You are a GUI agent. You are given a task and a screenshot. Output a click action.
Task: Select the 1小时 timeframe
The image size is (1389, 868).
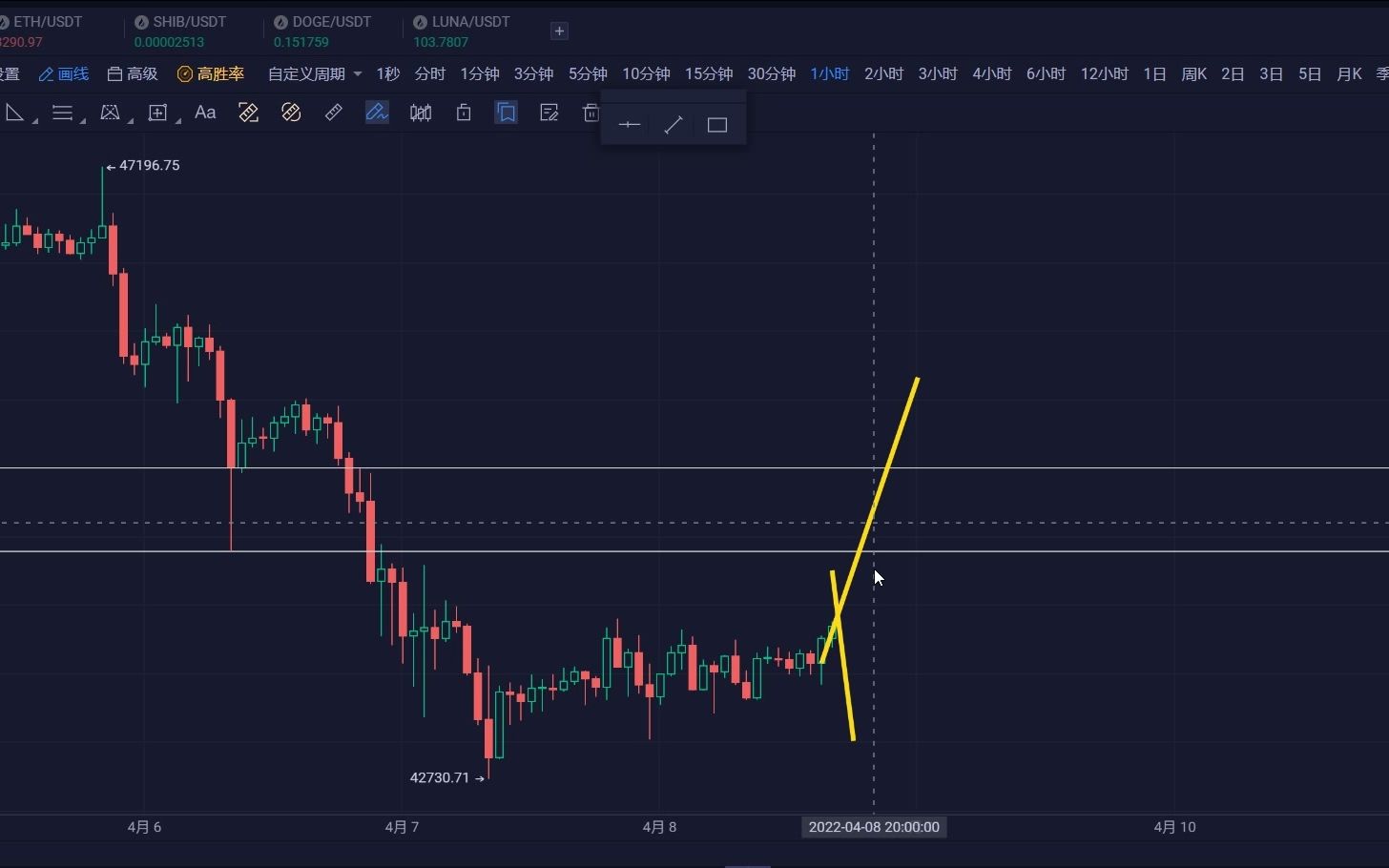coord(830,73)
